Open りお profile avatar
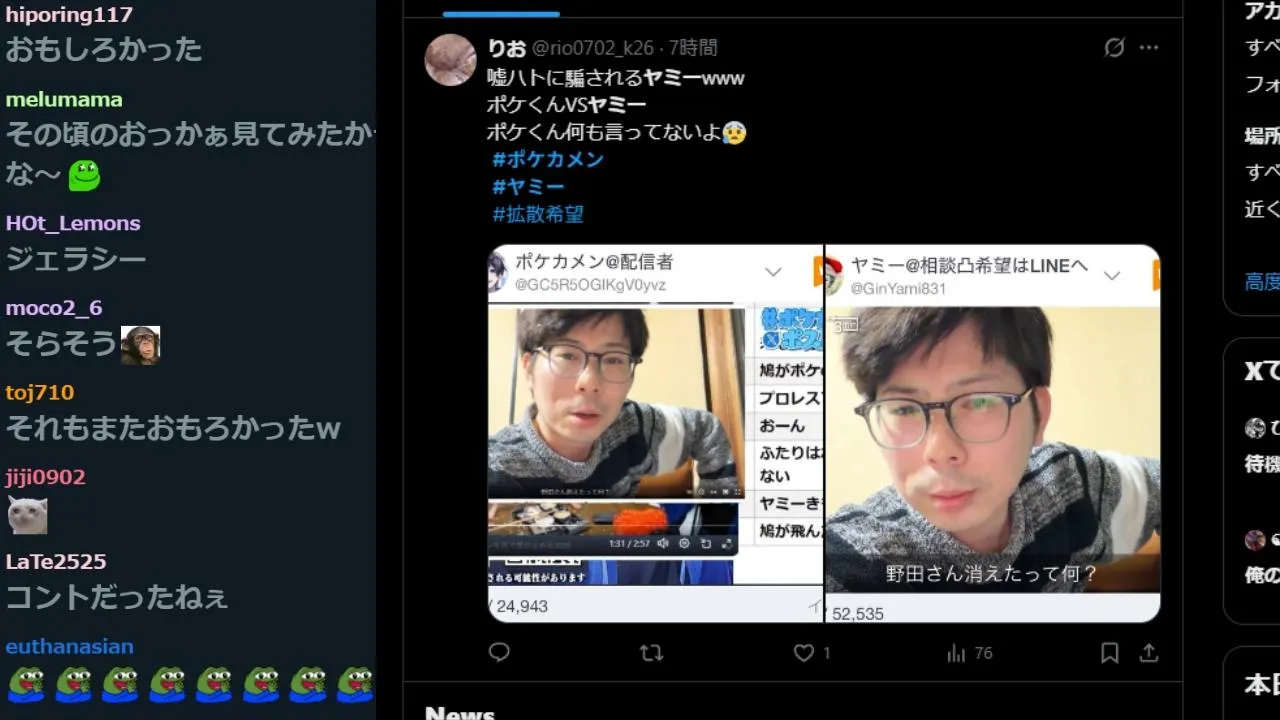This screenshot has width=1280, height=720. (x=450, y=60)
